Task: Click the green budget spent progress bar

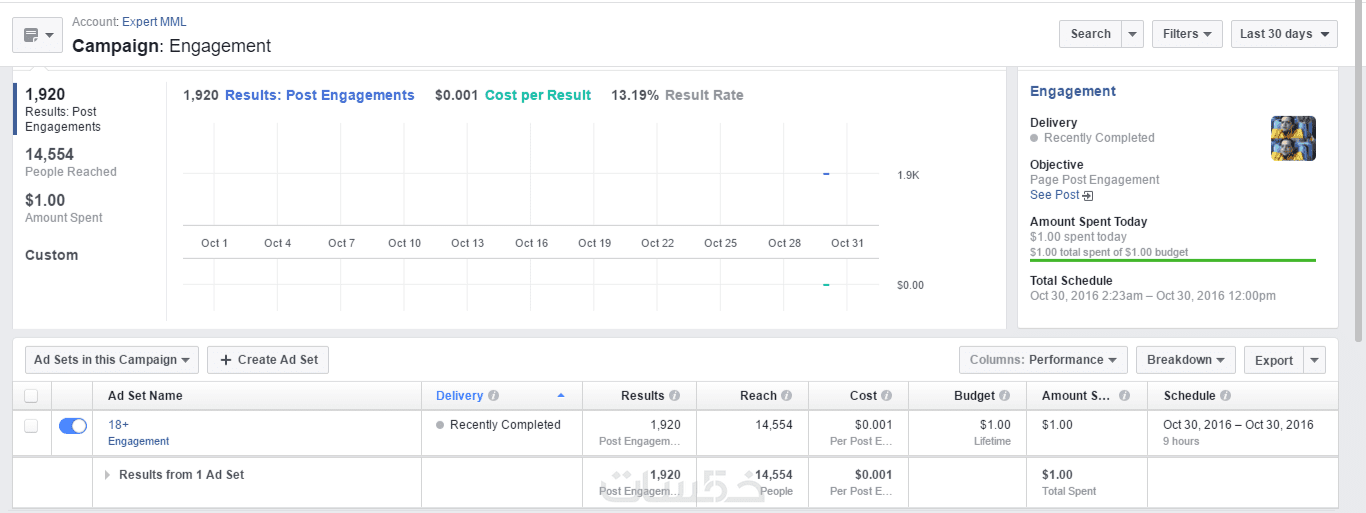Action: pos(1172,260)
